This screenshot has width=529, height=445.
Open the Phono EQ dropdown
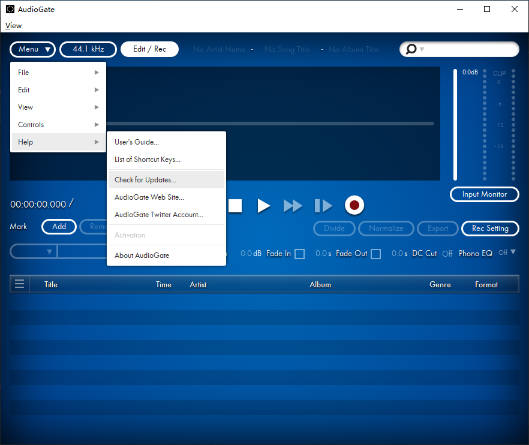(x=507, y=252)
